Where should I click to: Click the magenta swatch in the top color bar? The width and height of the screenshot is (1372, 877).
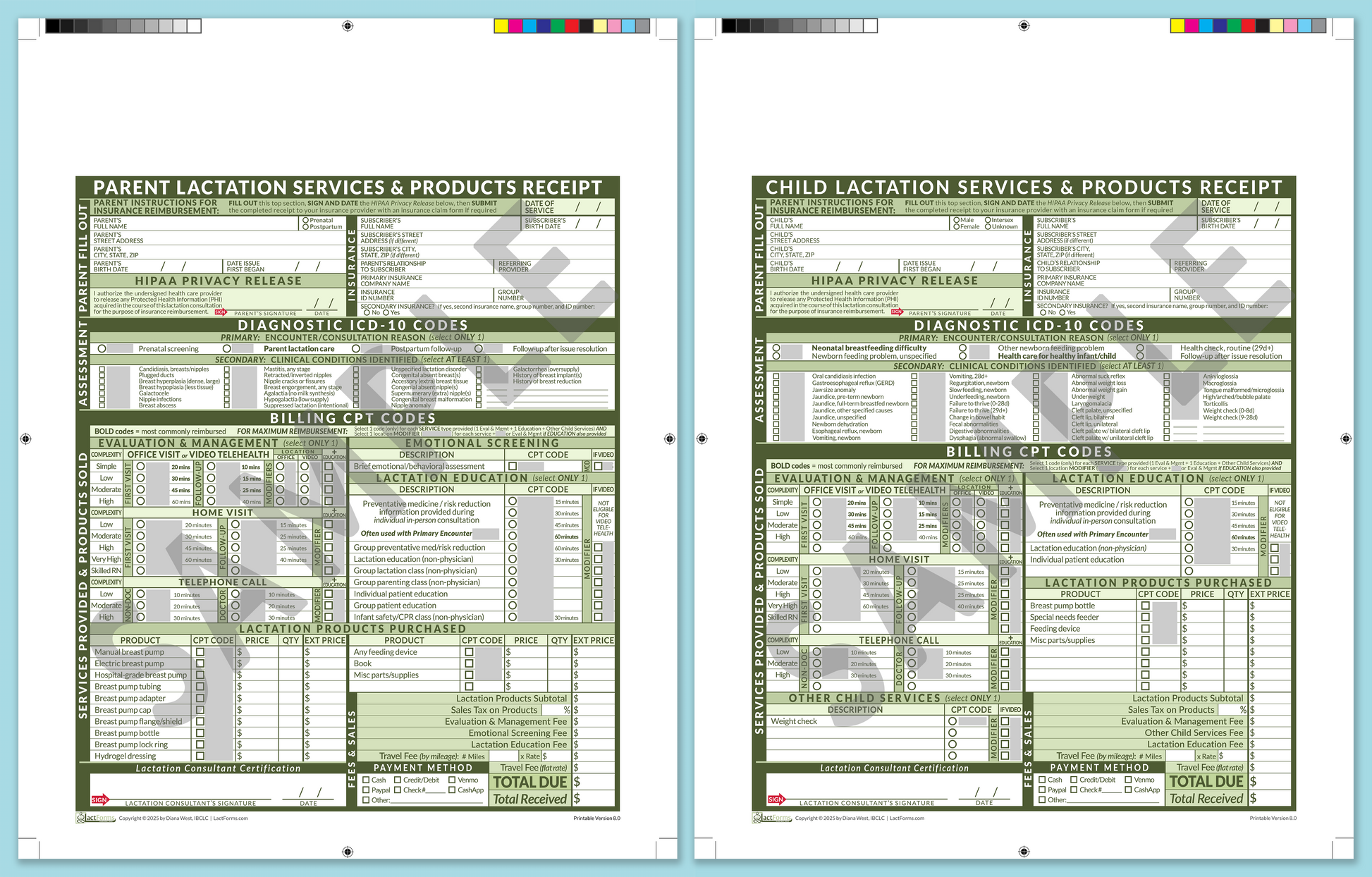pos(515,25)
